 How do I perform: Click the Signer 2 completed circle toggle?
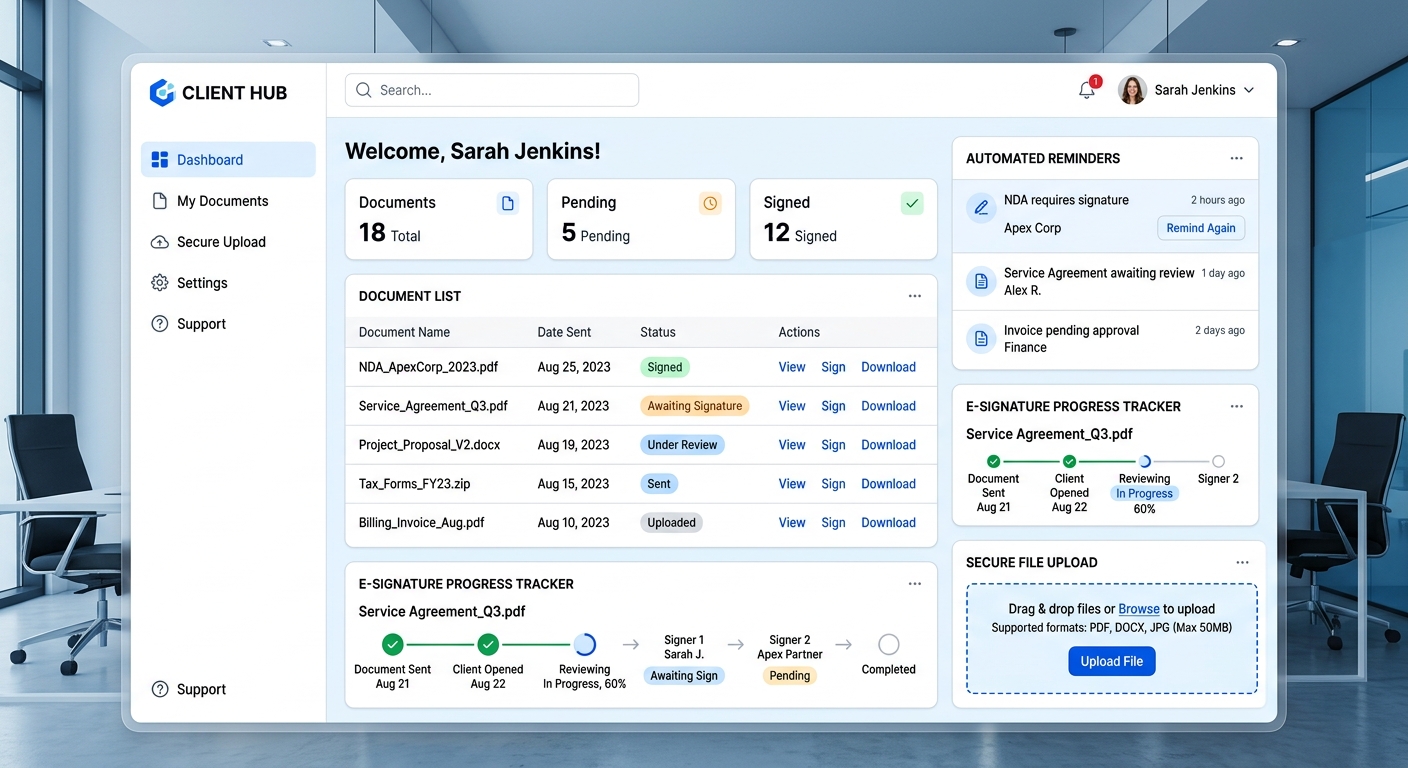(1217, 462)
